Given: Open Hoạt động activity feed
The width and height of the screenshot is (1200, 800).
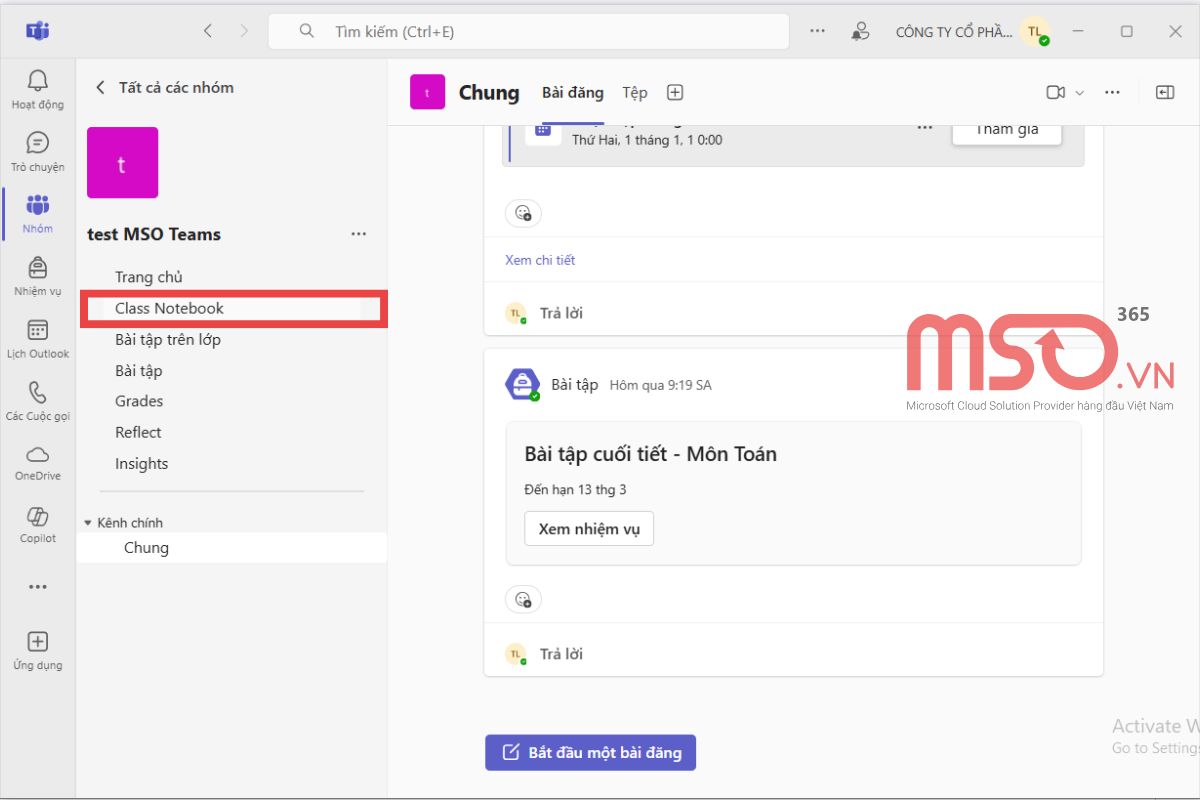Looking at the screenshot, I should (38, 89).
